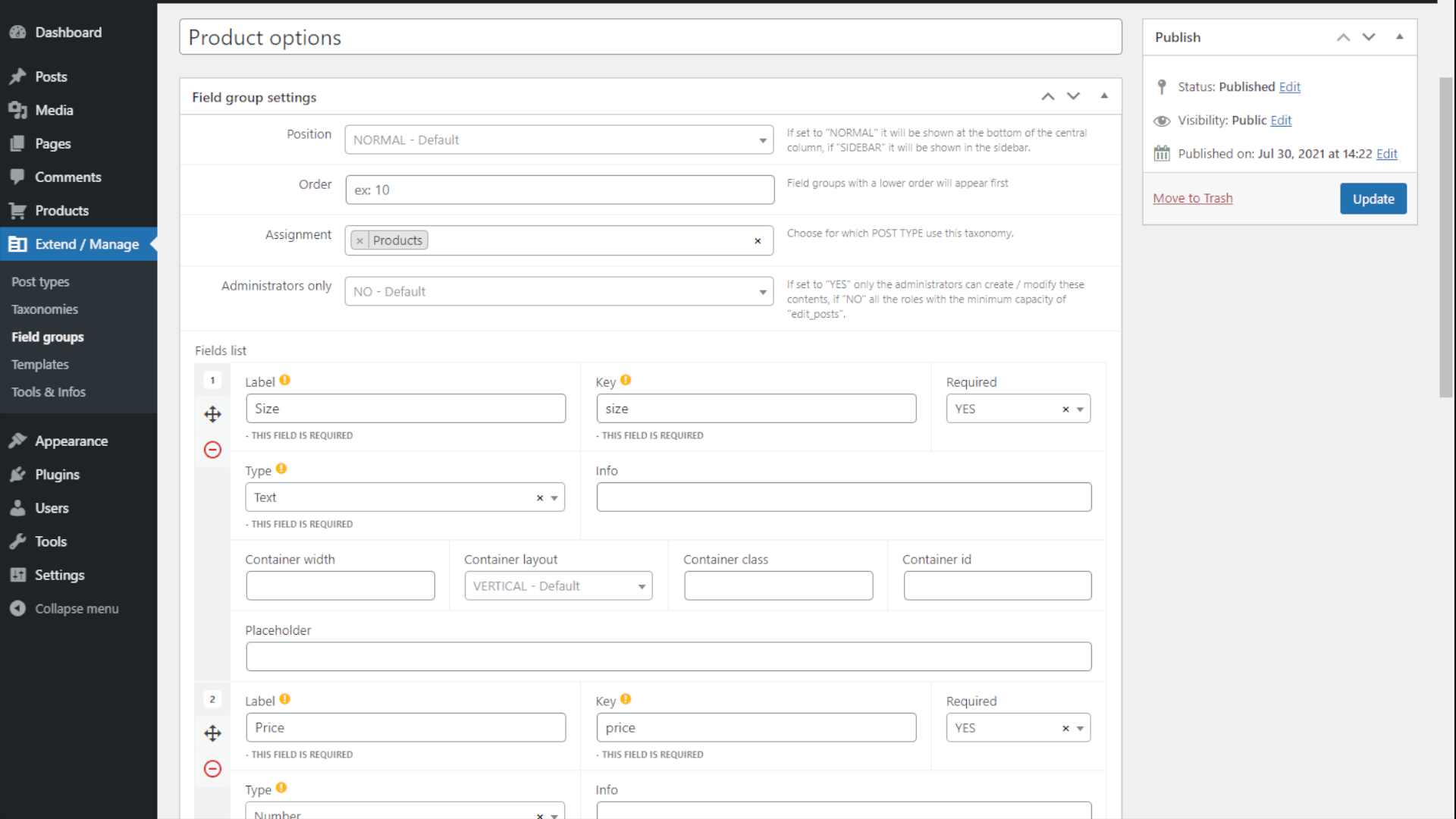Click the remove minus icon for field 2
Image resolution: width=1456 pixels, height=819 pixels.
[212, 769]
